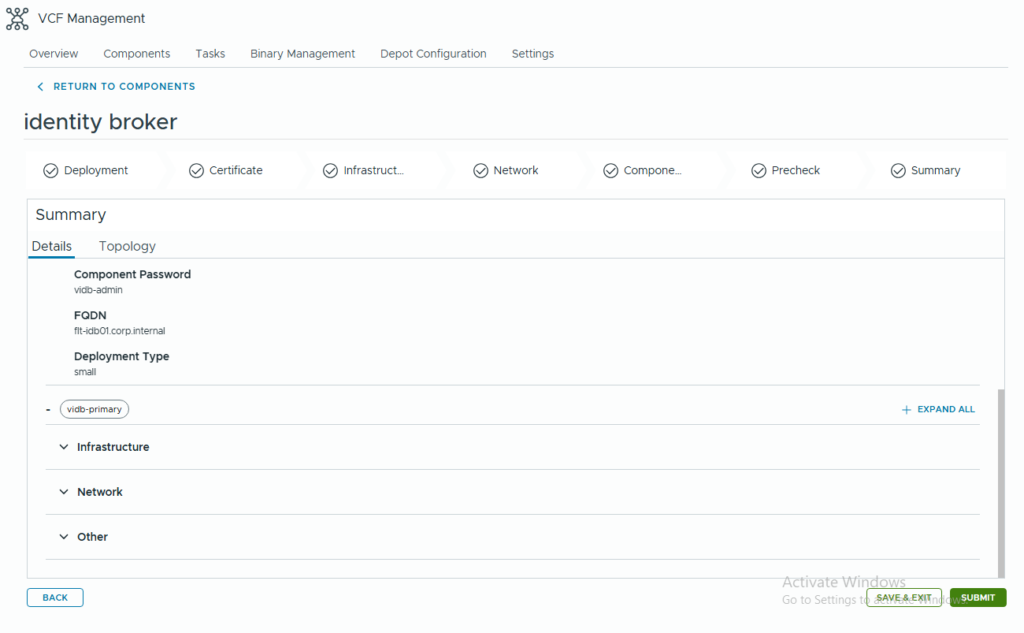This screenshot has width=1024, height=633.
Task: Click the Network step checkmark icon
Action: (480, 171)
